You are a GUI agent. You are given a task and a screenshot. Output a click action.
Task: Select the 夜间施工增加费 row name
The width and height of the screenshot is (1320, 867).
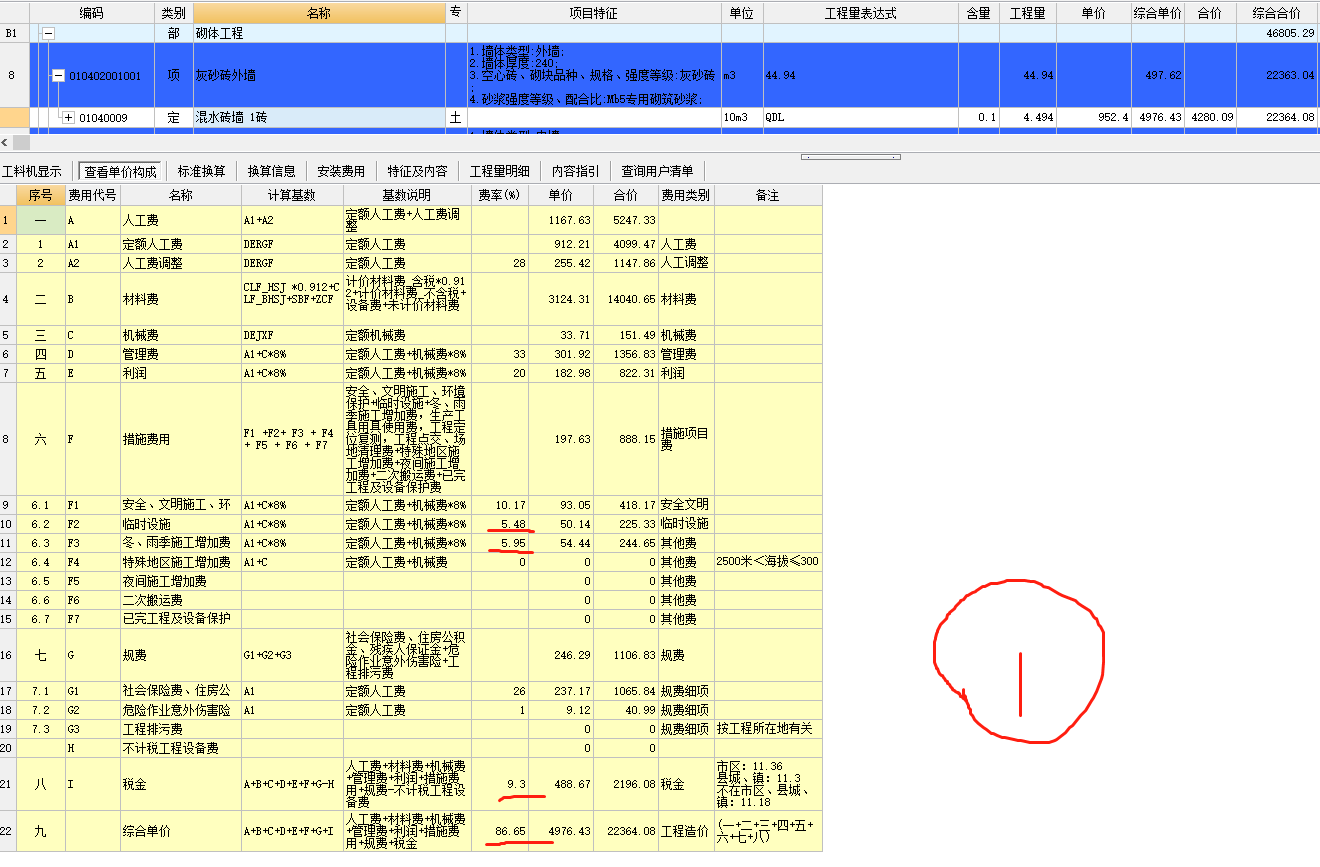[181, 581]
